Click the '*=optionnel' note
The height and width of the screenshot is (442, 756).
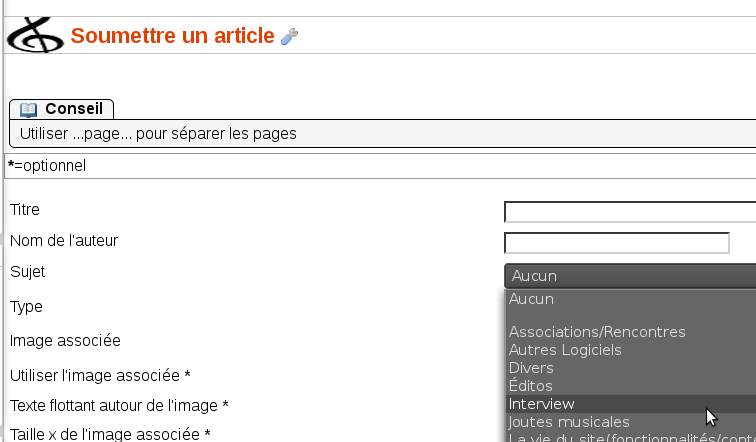(47, 166)
